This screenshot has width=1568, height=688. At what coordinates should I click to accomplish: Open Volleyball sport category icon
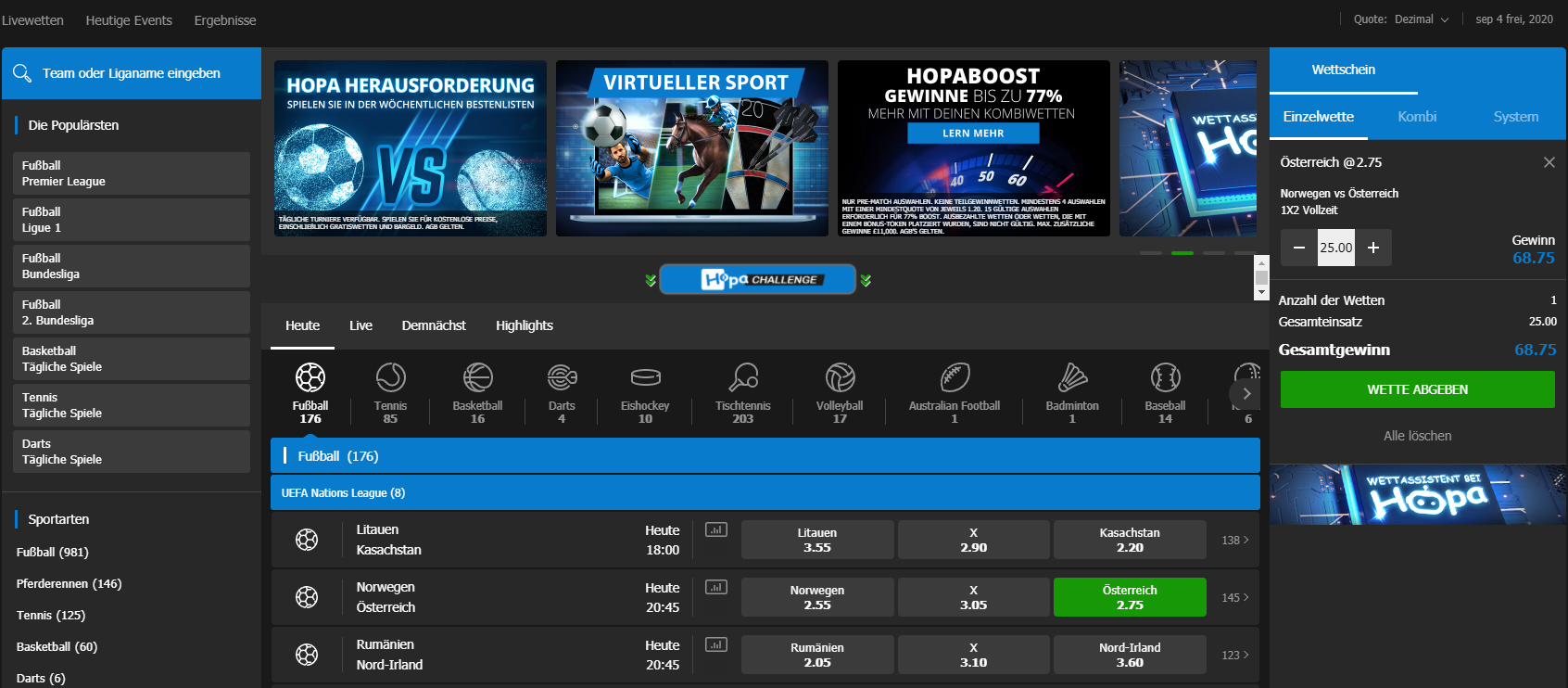(x=840, y=378)
